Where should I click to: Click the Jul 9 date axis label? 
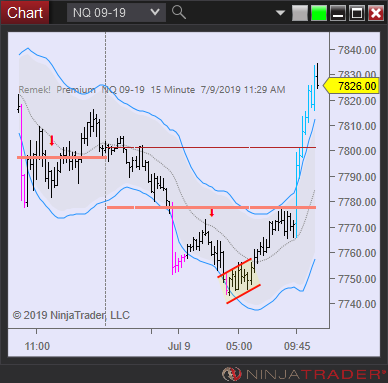coord(179,346)
